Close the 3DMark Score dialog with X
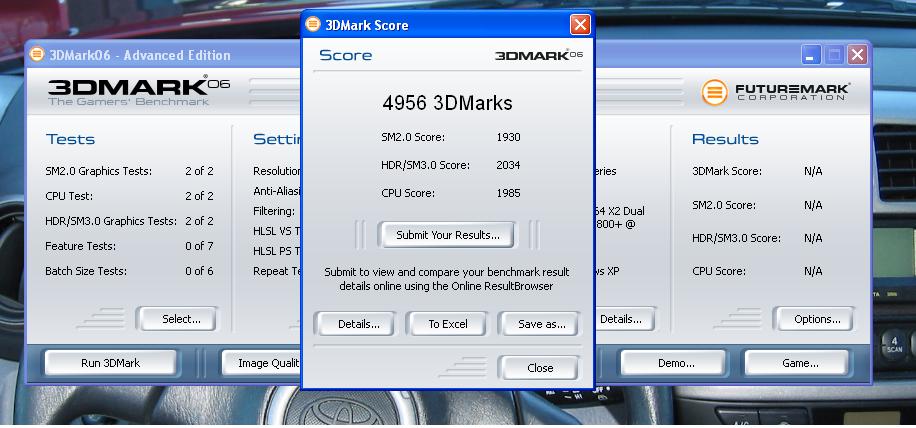This screenshot has height=428, width=916. 580,25
